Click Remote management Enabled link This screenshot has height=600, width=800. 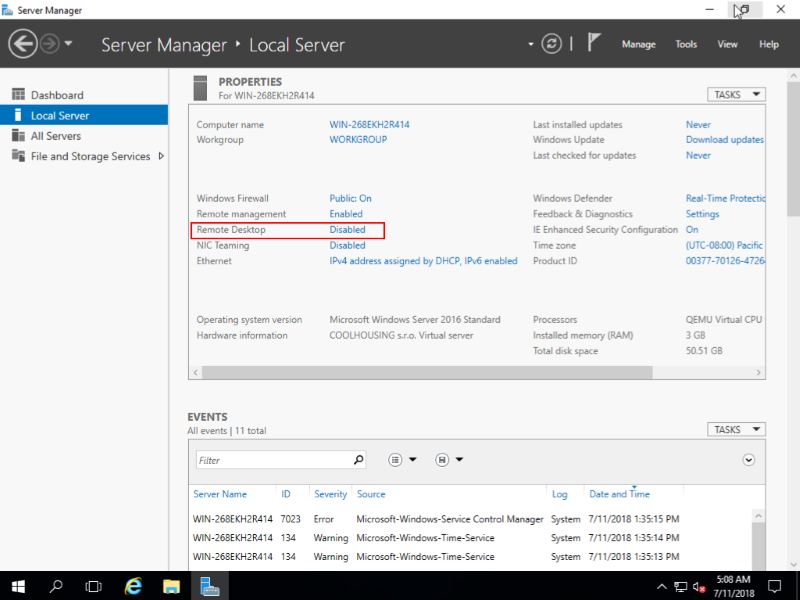click(346, 214)
